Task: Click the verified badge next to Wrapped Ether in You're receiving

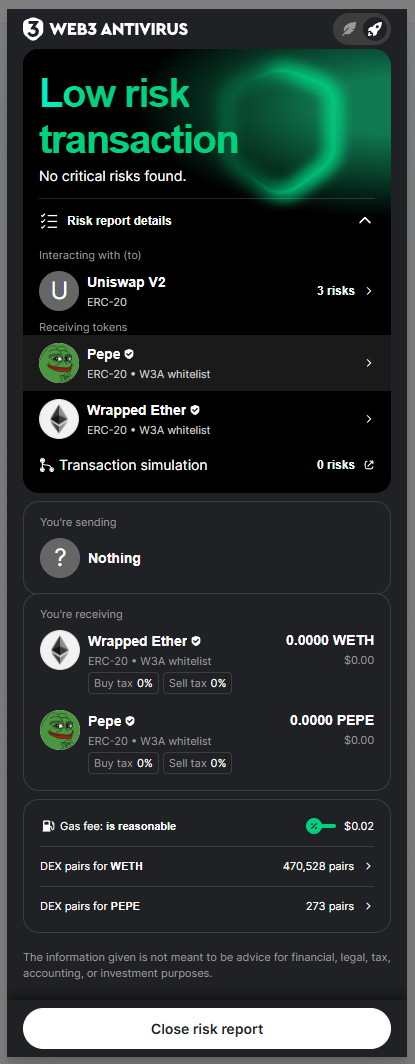Action: tap(196, 641)
